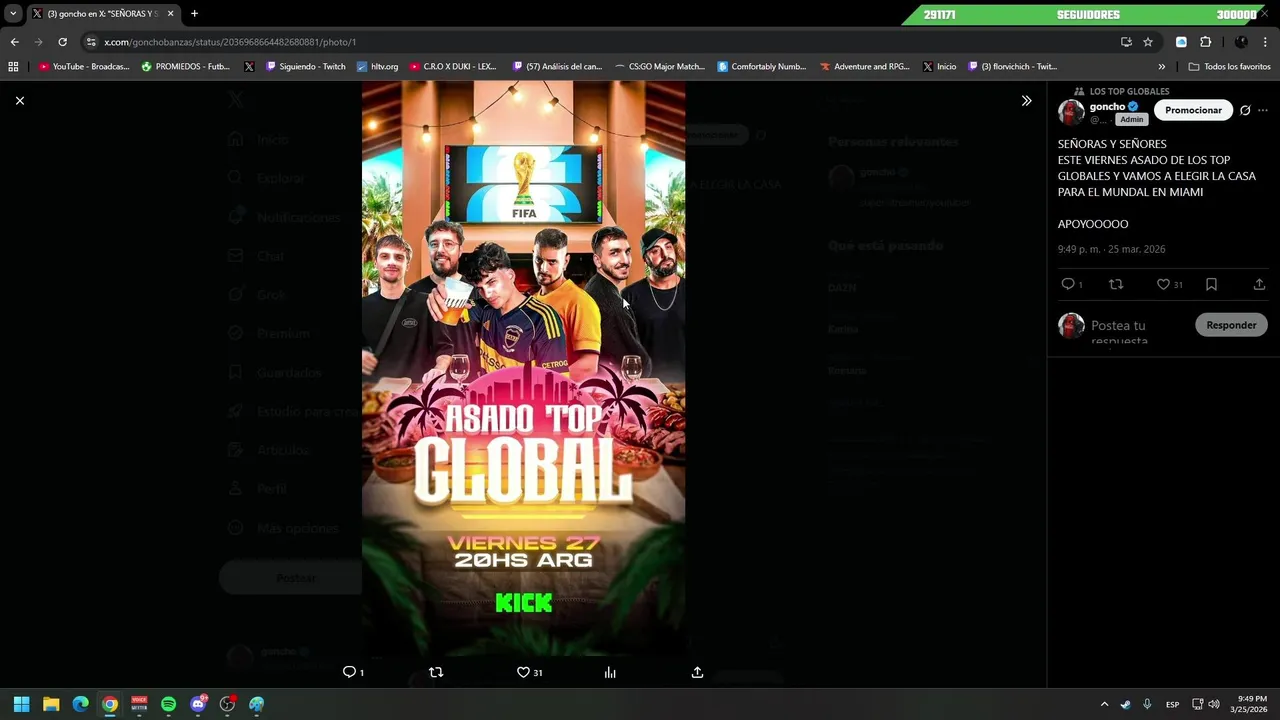Screen dimensions: 1280x720
Task: Open the Chrome profile avatar
Action: click(x=1241, y=42)
